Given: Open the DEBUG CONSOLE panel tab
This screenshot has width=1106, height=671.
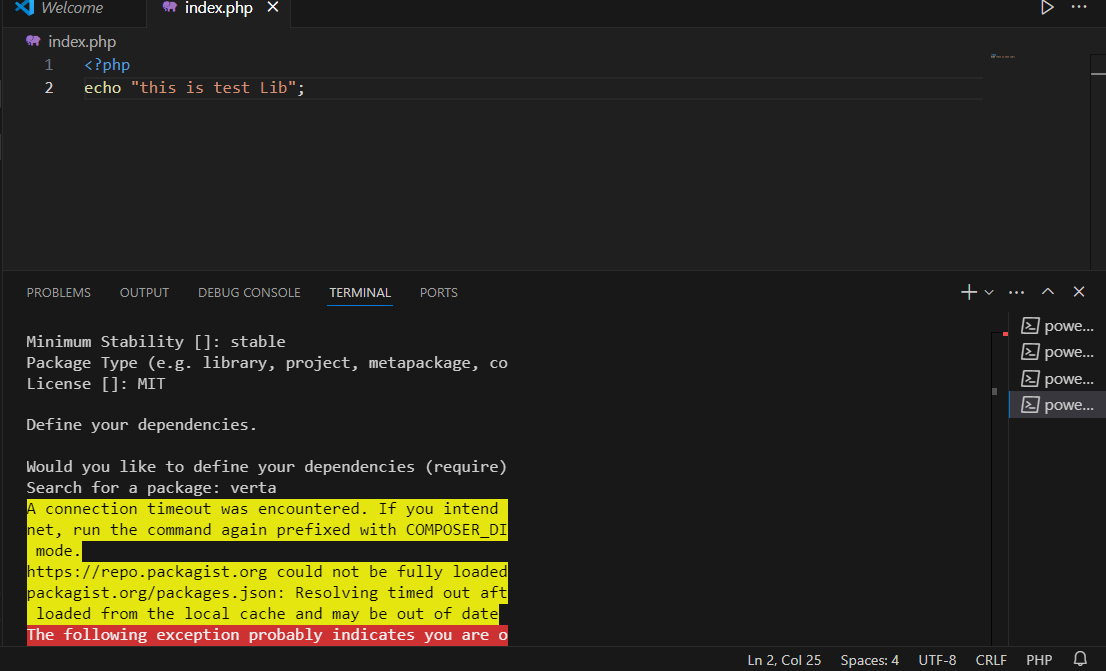Looking at the screenshot, I should pos(249,293).
